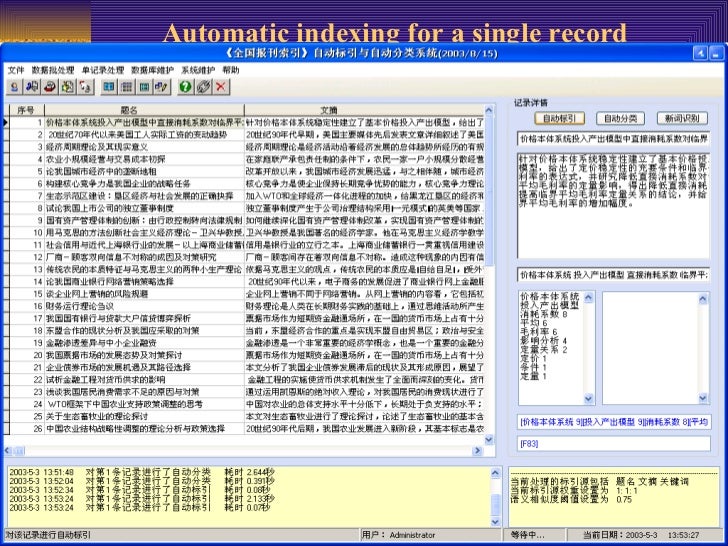Open the 数据库维护 menu
728x546 pixels.
[152, 70]
